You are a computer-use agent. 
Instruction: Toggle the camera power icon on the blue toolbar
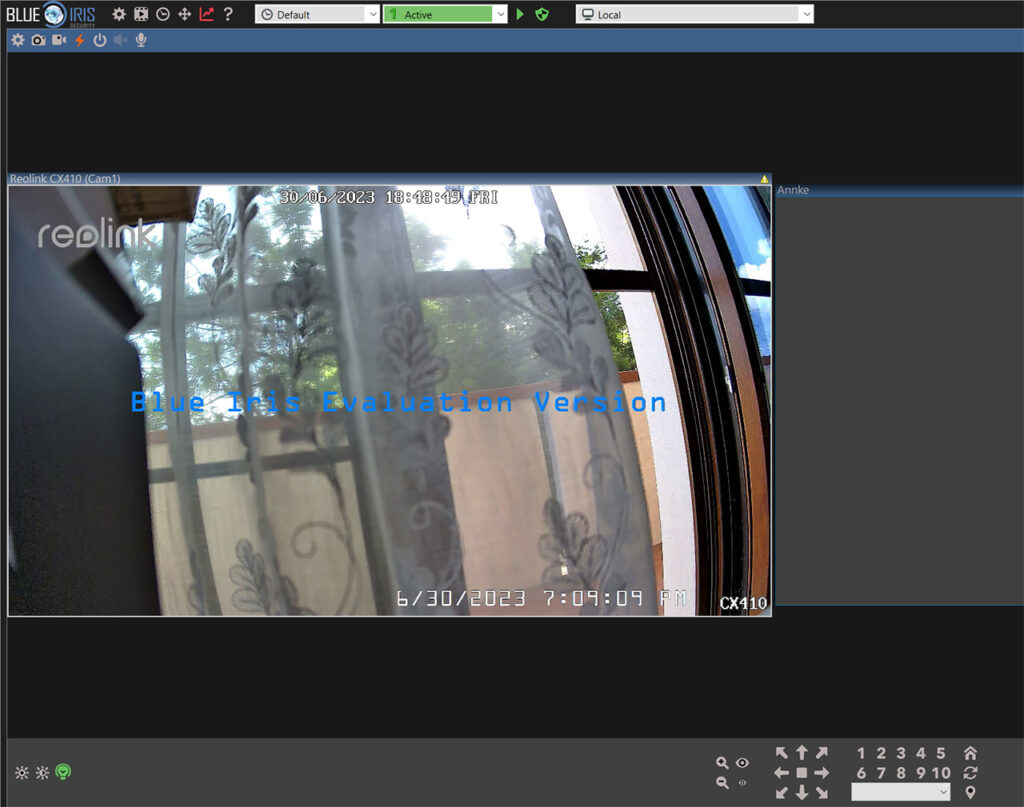[99, 40]
